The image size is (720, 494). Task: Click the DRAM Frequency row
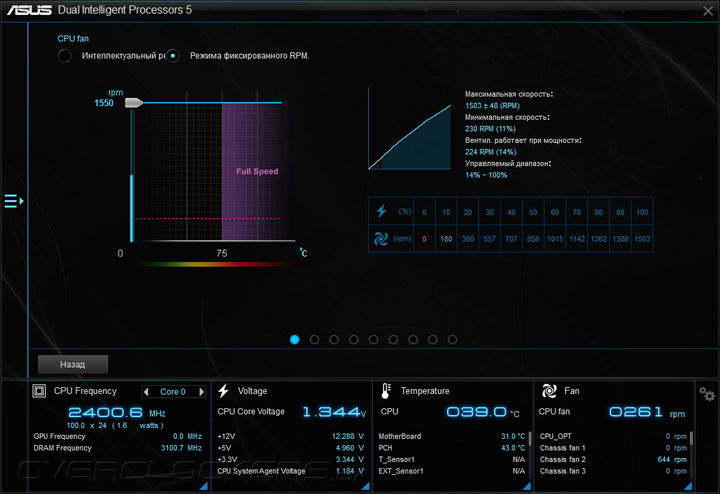(118, 448)
